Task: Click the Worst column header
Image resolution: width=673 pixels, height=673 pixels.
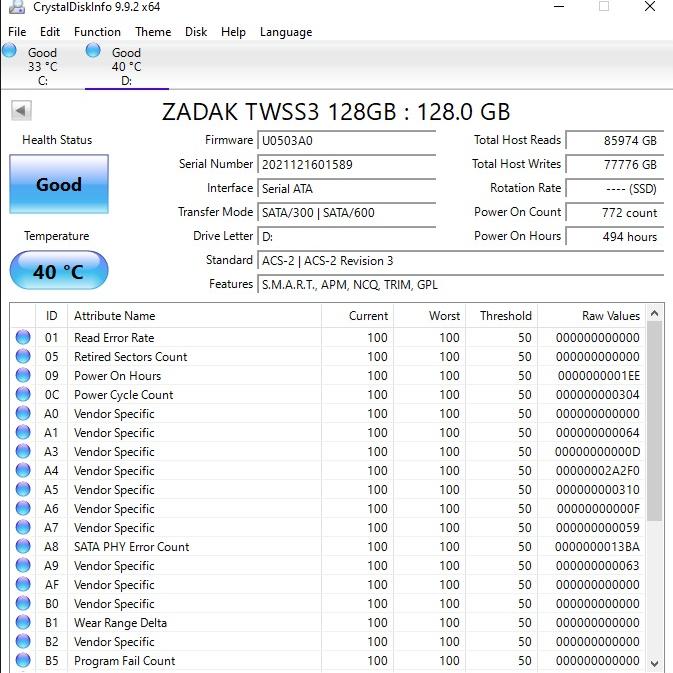Action: pyautogui.click(x=430, y=316)
